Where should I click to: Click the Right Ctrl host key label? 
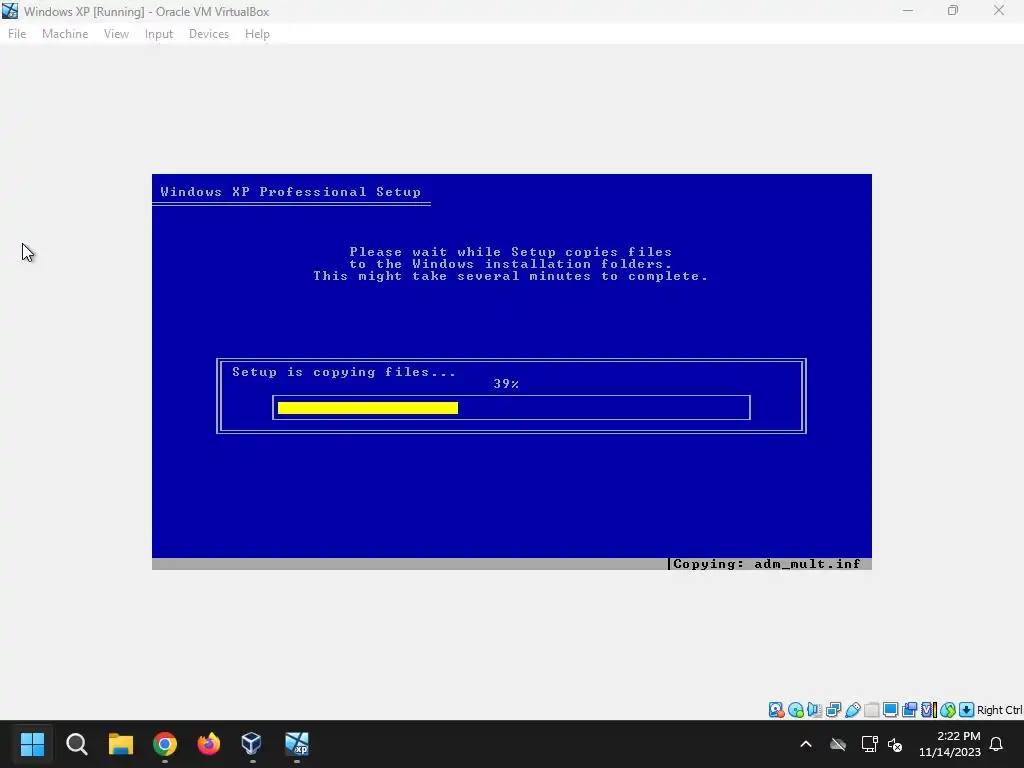pyautogui.click(x=1000, y=710)
